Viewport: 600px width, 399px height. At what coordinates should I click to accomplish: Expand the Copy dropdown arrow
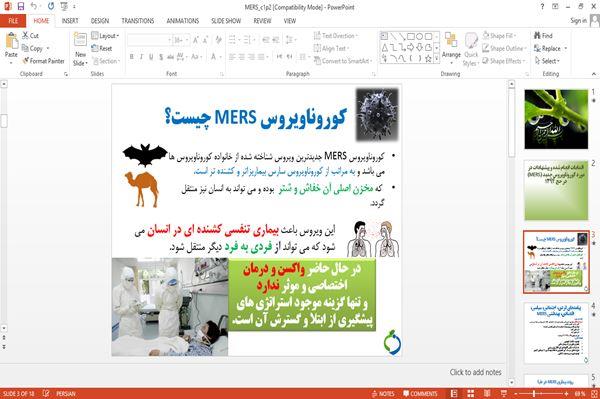click(x=48, y=48)
